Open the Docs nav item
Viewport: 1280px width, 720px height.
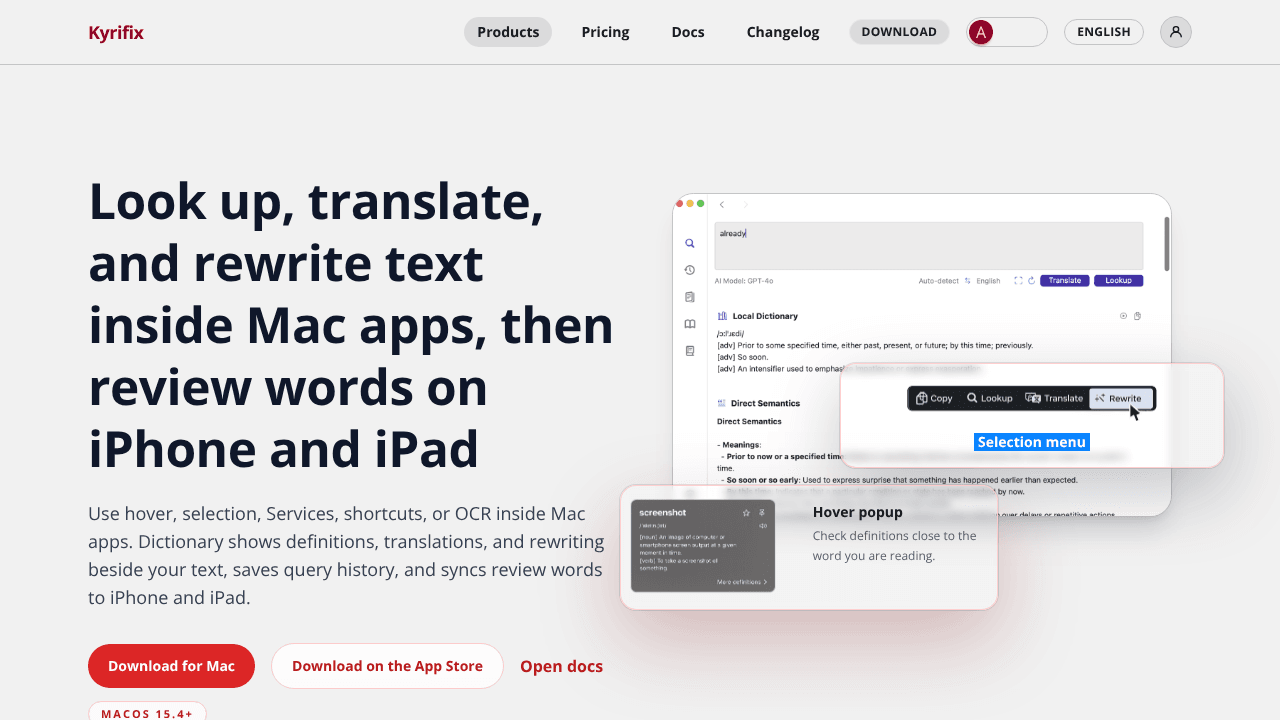(x=688, y=32)
